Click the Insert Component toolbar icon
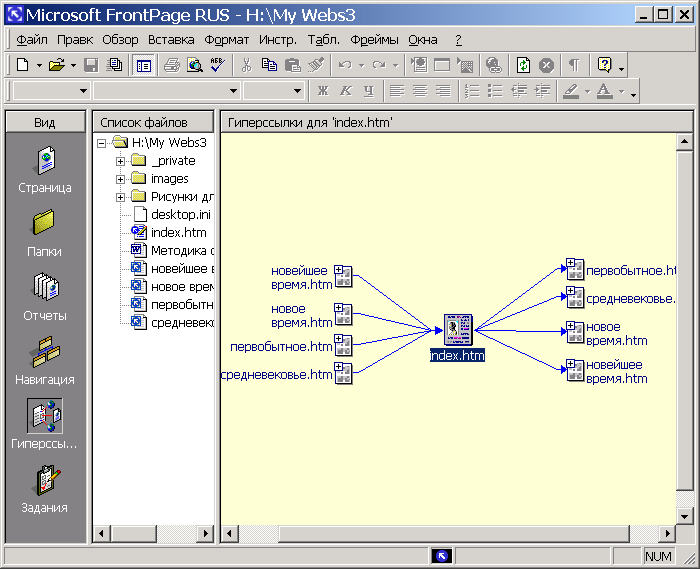 [x=420, y=65]
